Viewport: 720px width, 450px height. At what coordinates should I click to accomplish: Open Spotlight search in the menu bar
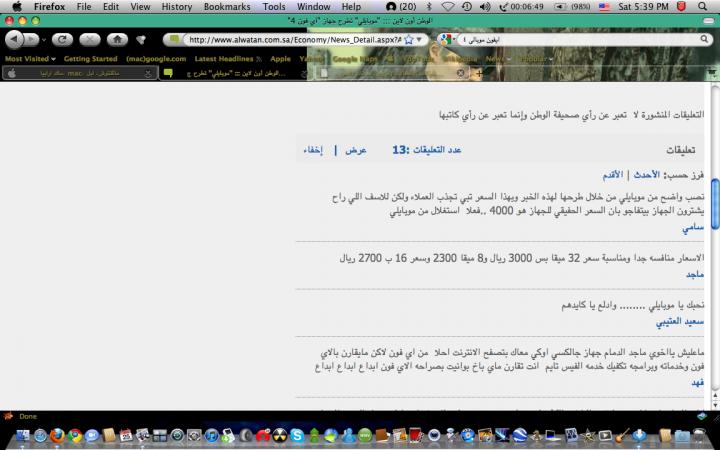[x=707, y=6]
